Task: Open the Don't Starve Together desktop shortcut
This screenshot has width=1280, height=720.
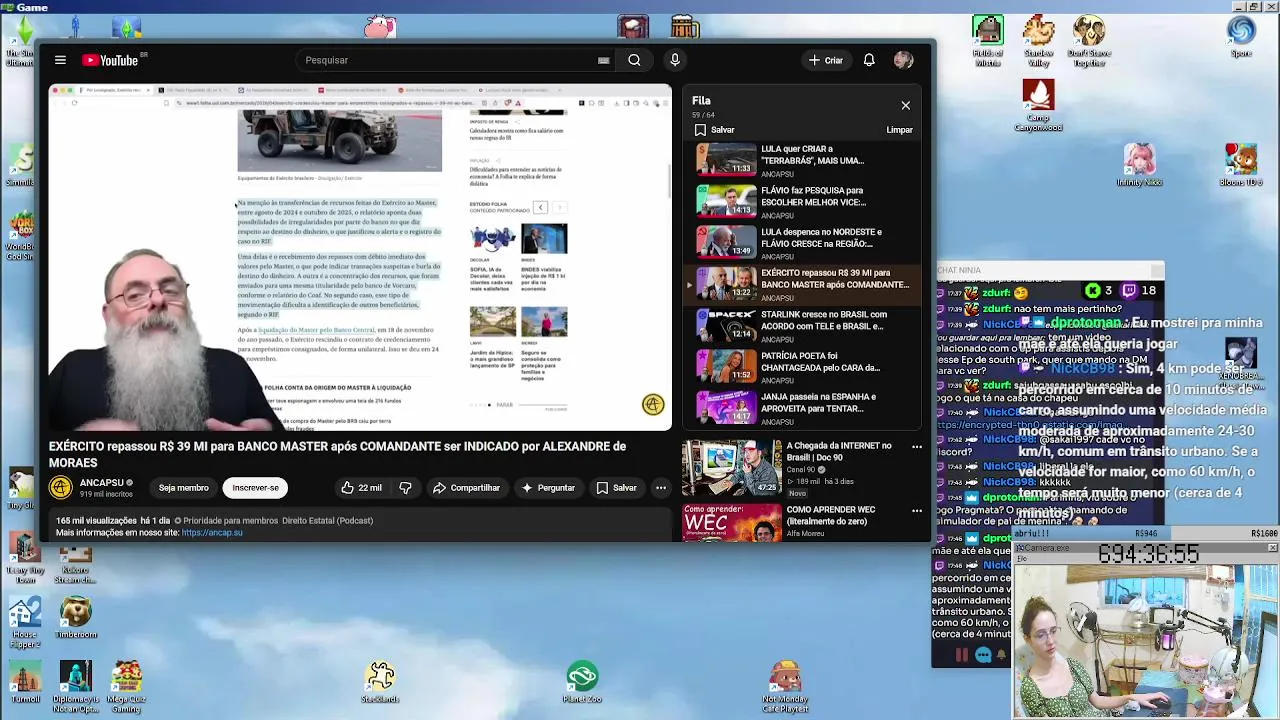Action: [x=1088, y=40]
